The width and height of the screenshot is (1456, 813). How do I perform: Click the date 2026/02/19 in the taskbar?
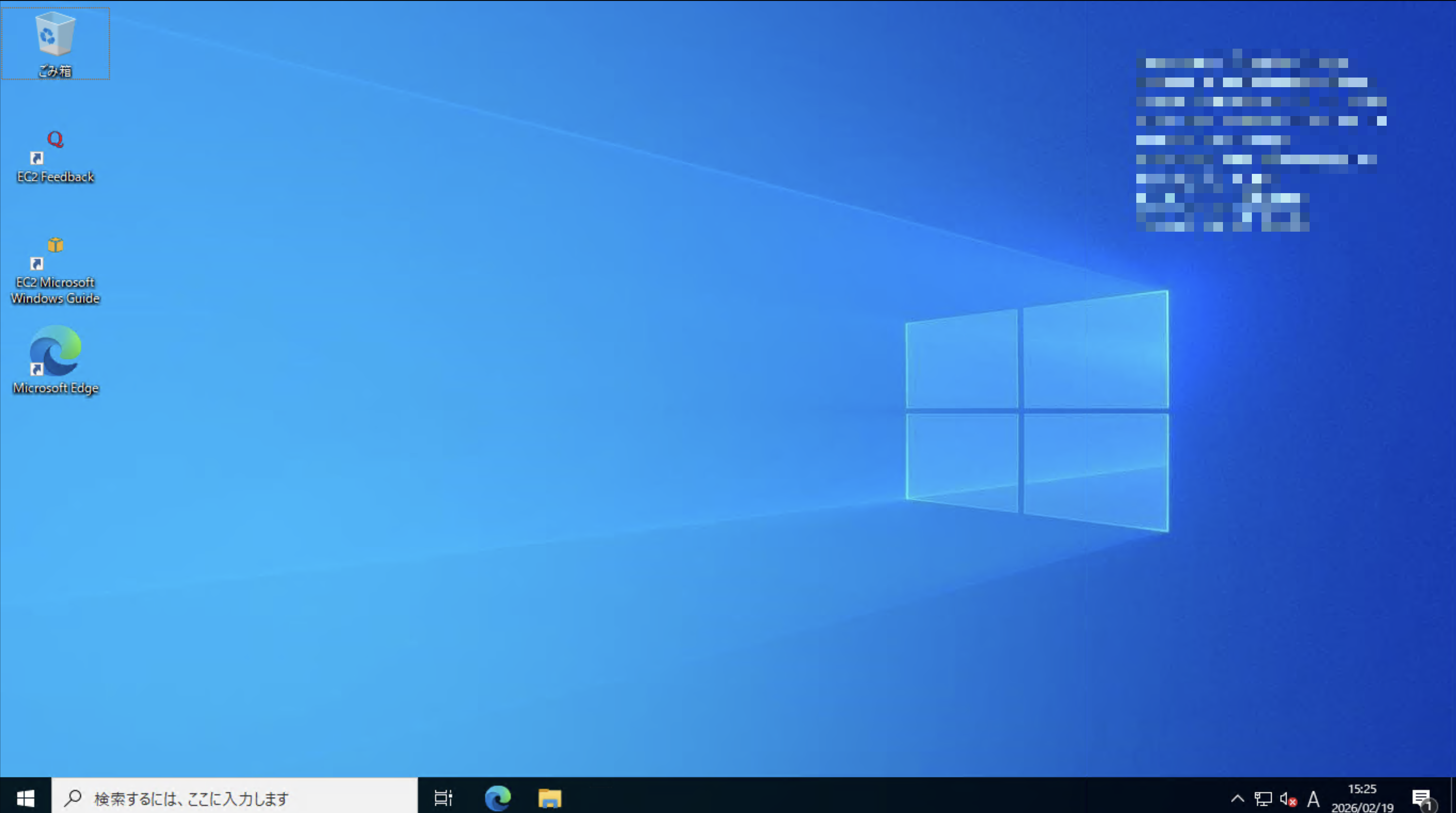click(1362, 807)
